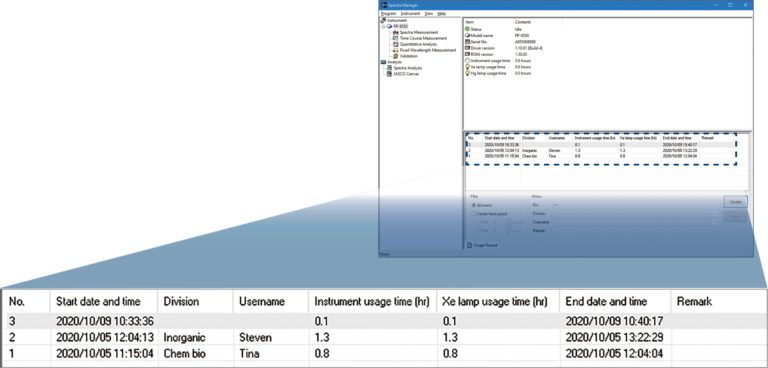
Task: Select the Serial No. row icon
Action: [467, 42]
